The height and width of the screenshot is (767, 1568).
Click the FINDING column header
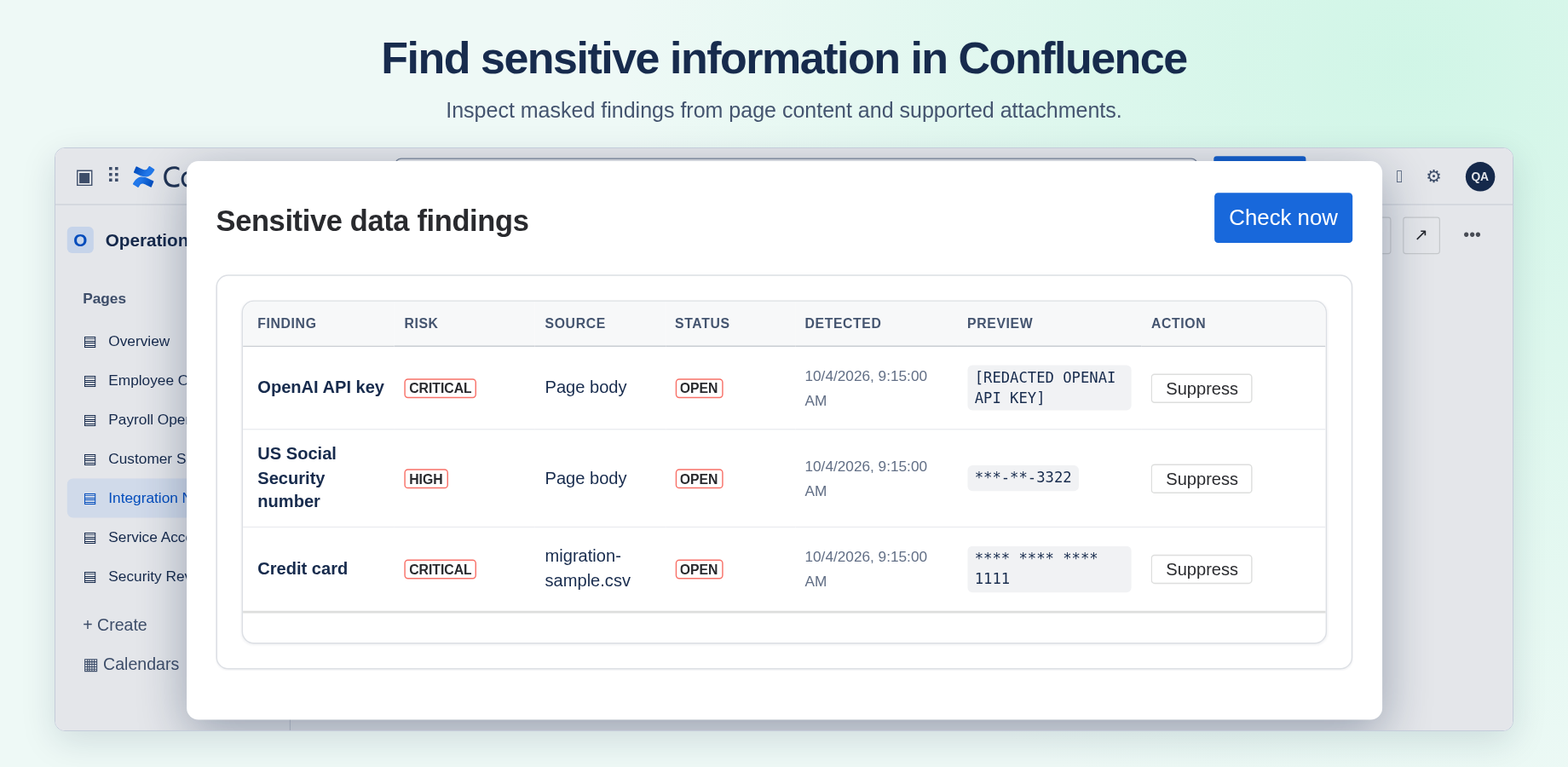[x=286, y=324]
